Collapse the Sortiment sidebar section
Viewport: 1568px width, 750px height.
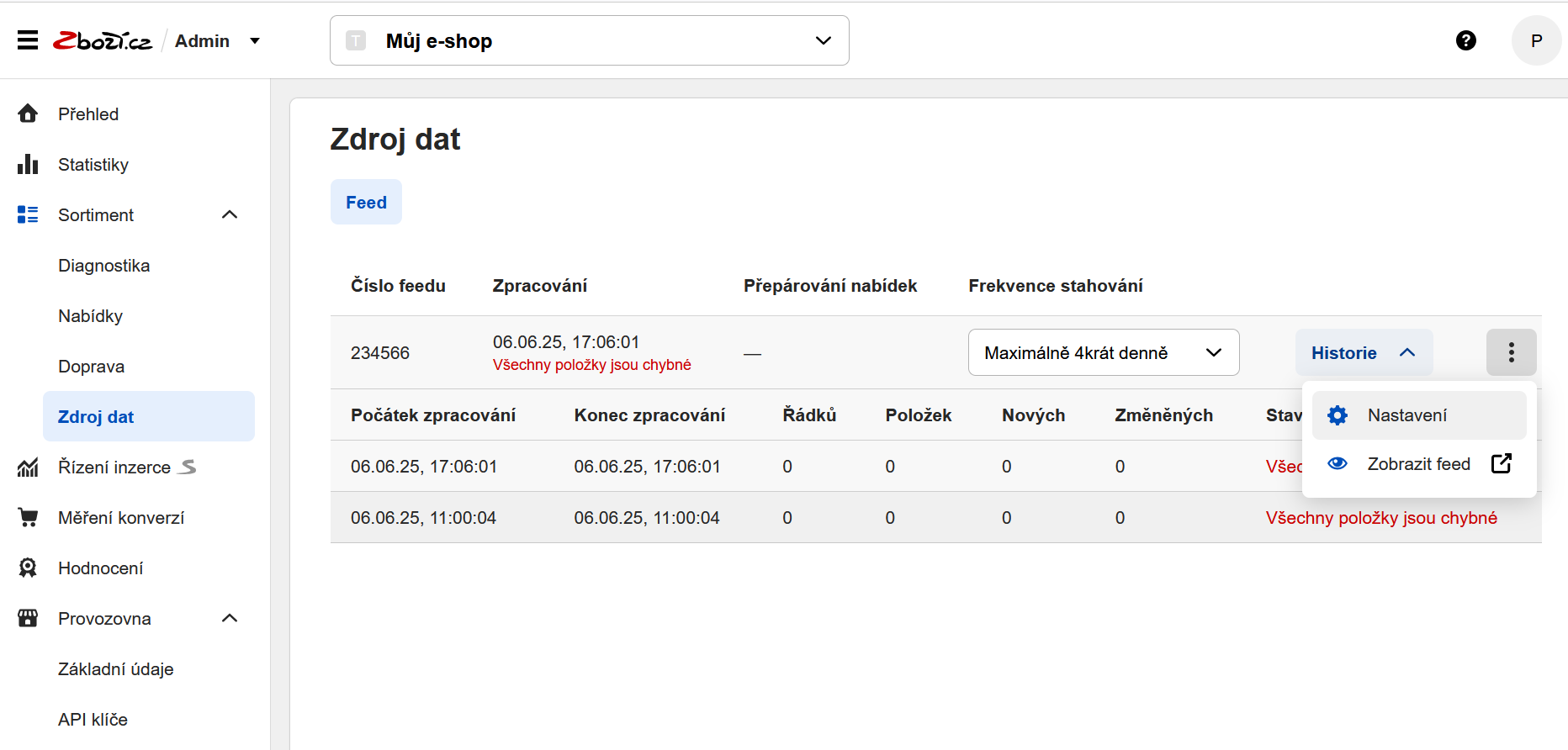point(230,214)
